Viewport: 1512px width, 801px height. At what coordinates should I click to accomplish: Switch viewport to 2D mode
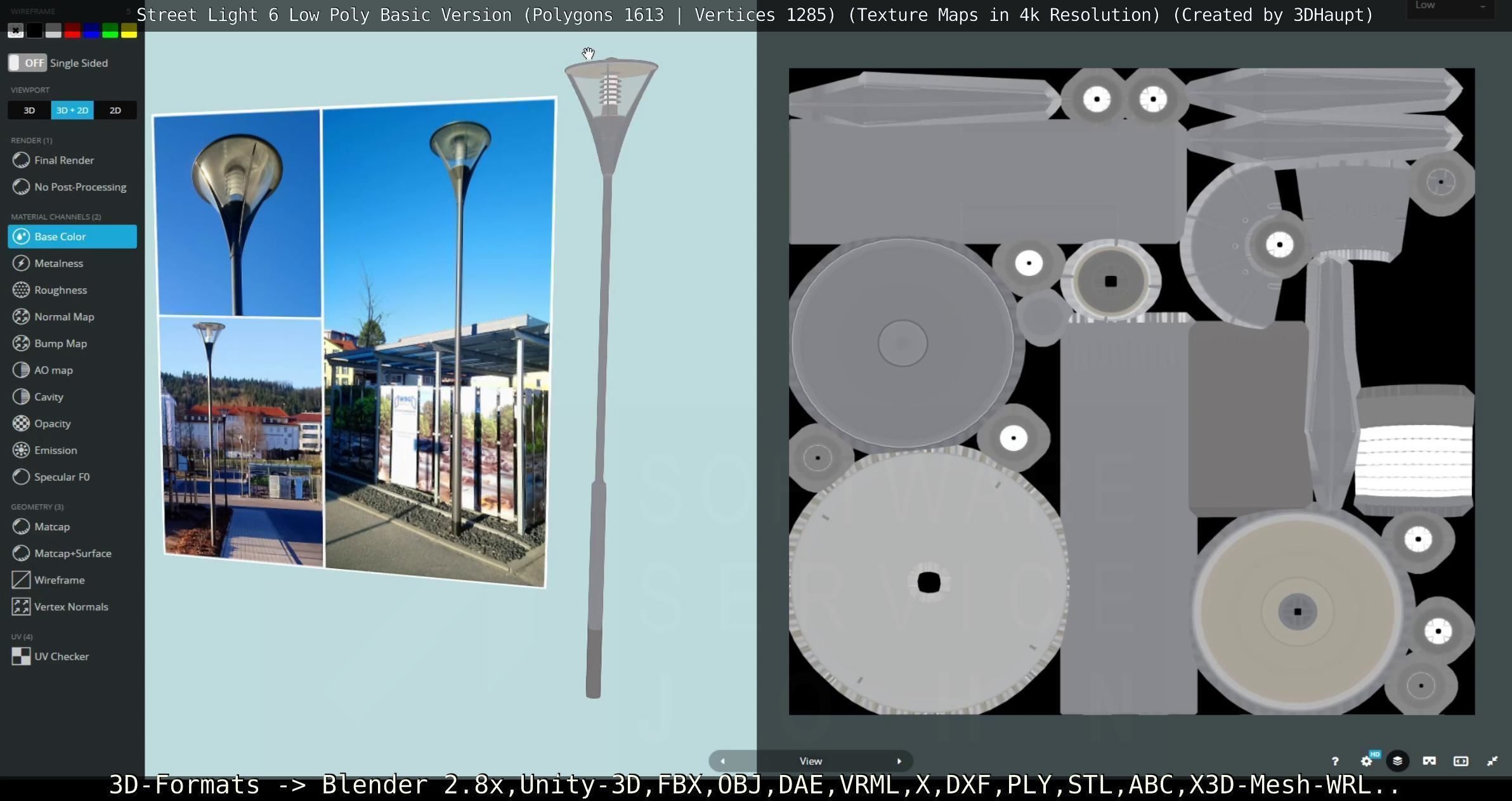click(115, 110)
